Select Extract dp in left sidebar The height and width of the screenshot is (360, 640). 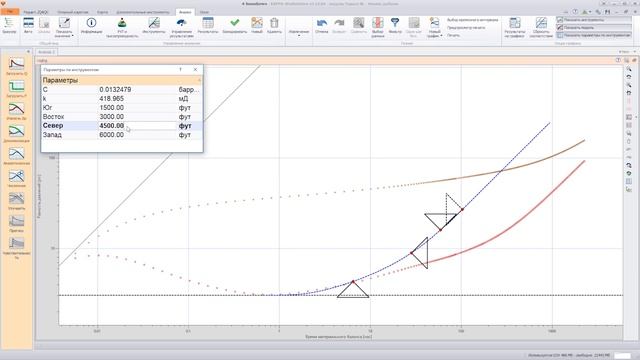pyautogui.click(x=16, y=111)
